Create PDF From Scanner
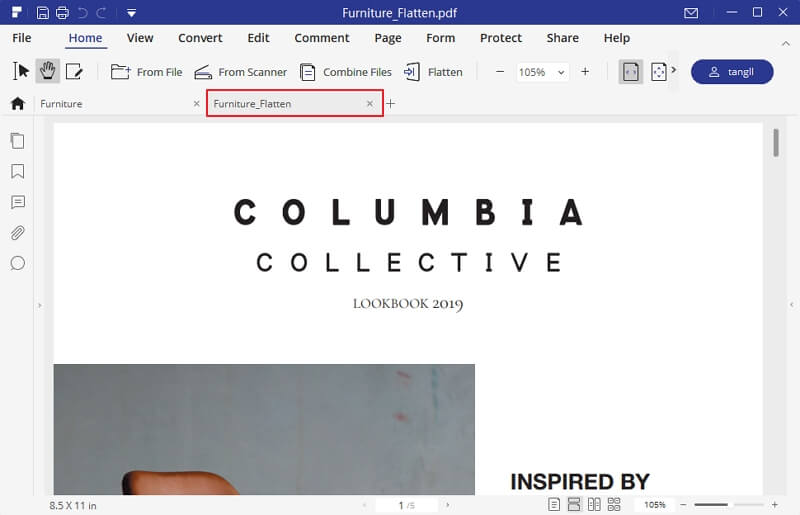 point(241,72)
